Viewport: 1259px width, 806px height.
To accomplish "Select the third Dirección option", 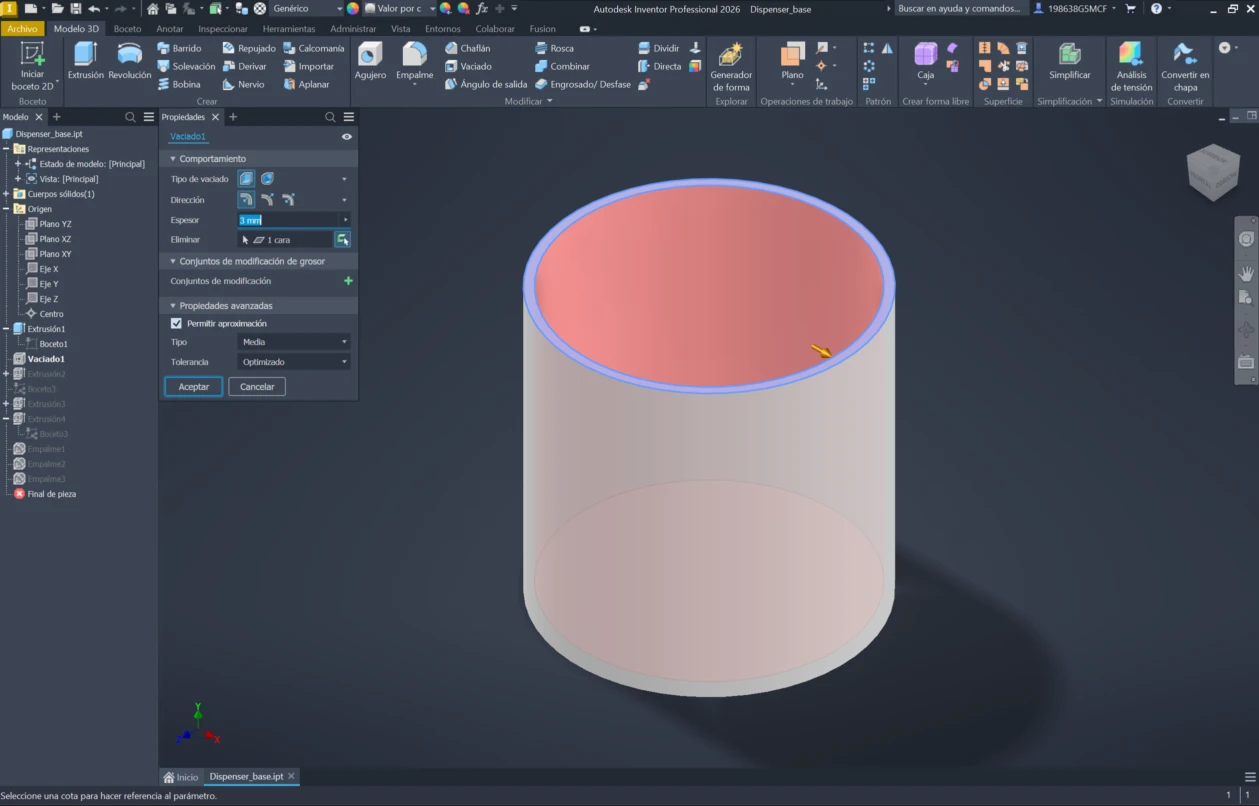I will (x=288, y=200).
